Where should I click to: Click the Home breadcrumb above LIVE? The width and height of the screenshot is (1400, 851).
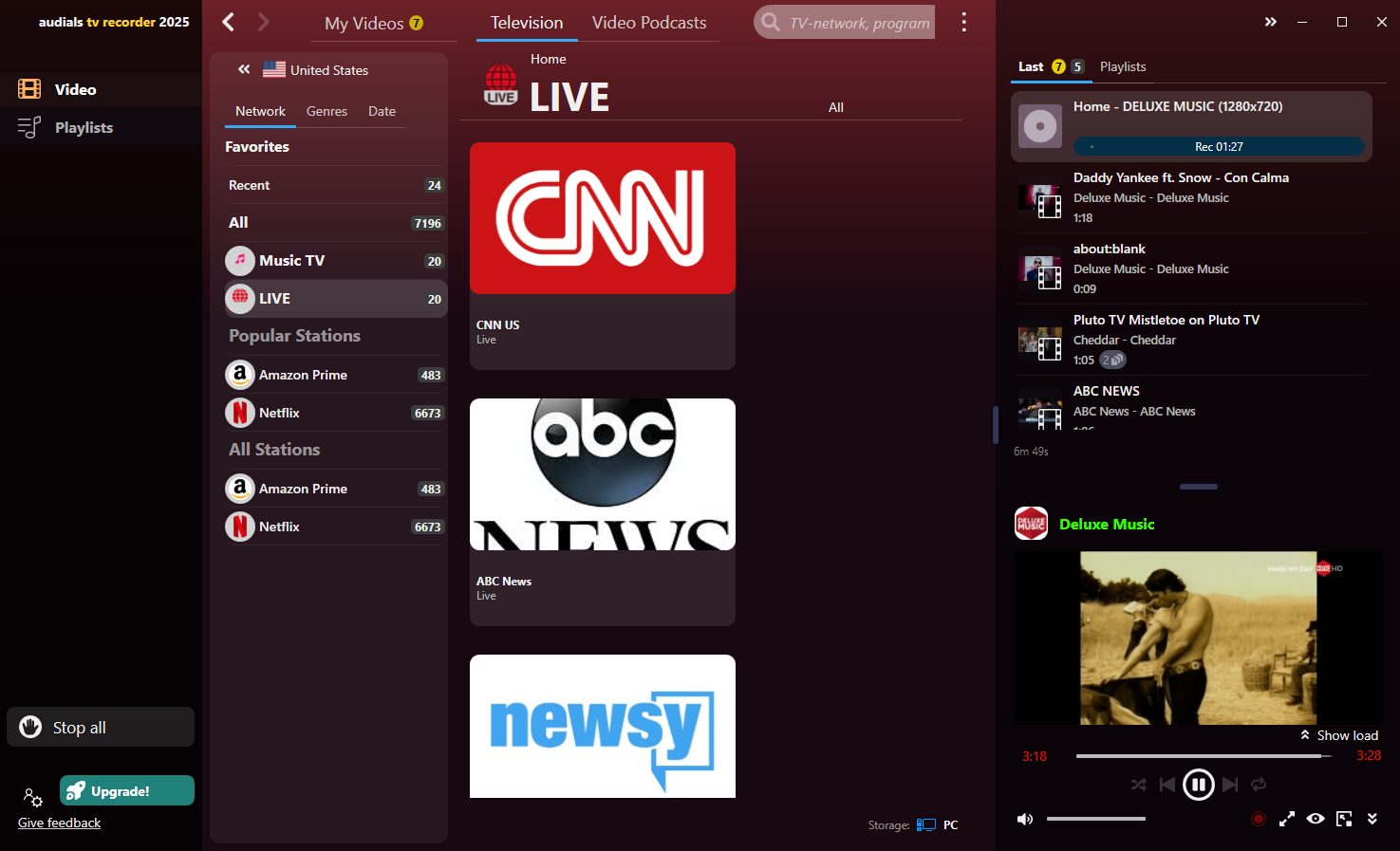[548, 59]
